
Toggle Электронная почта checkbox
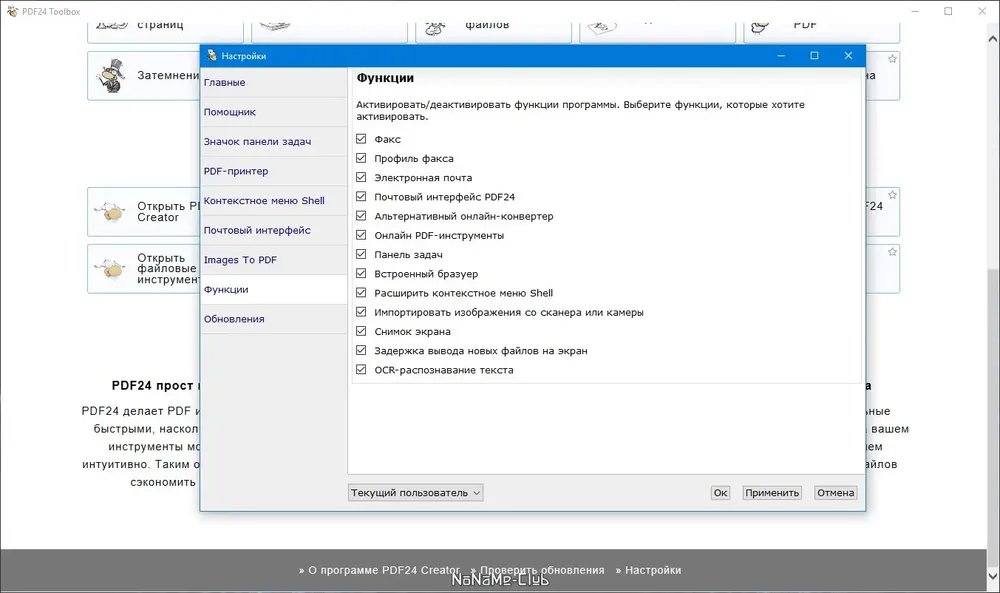click(361, 177)
